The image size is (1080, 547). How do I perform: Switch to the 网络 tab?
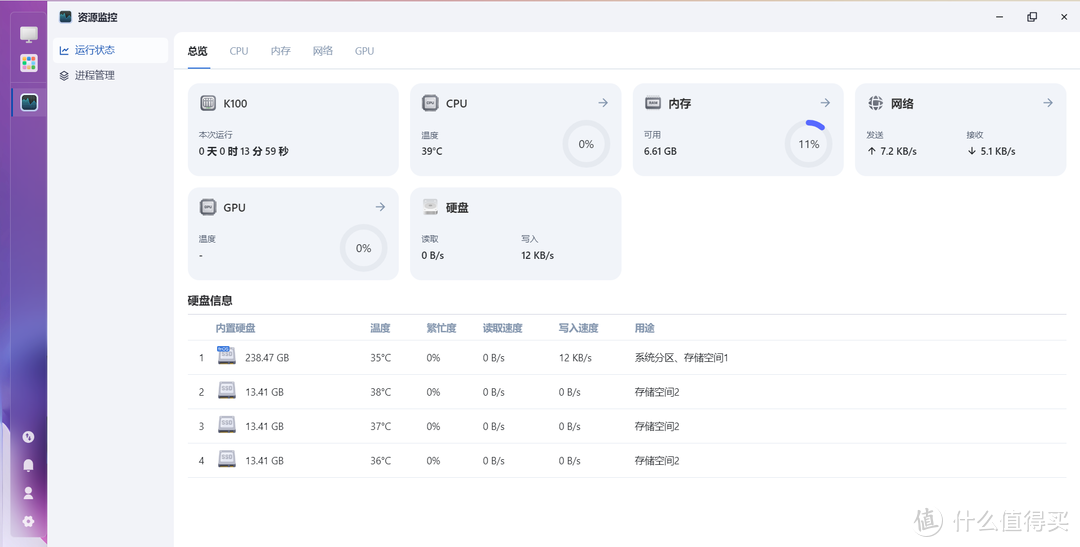322,51
